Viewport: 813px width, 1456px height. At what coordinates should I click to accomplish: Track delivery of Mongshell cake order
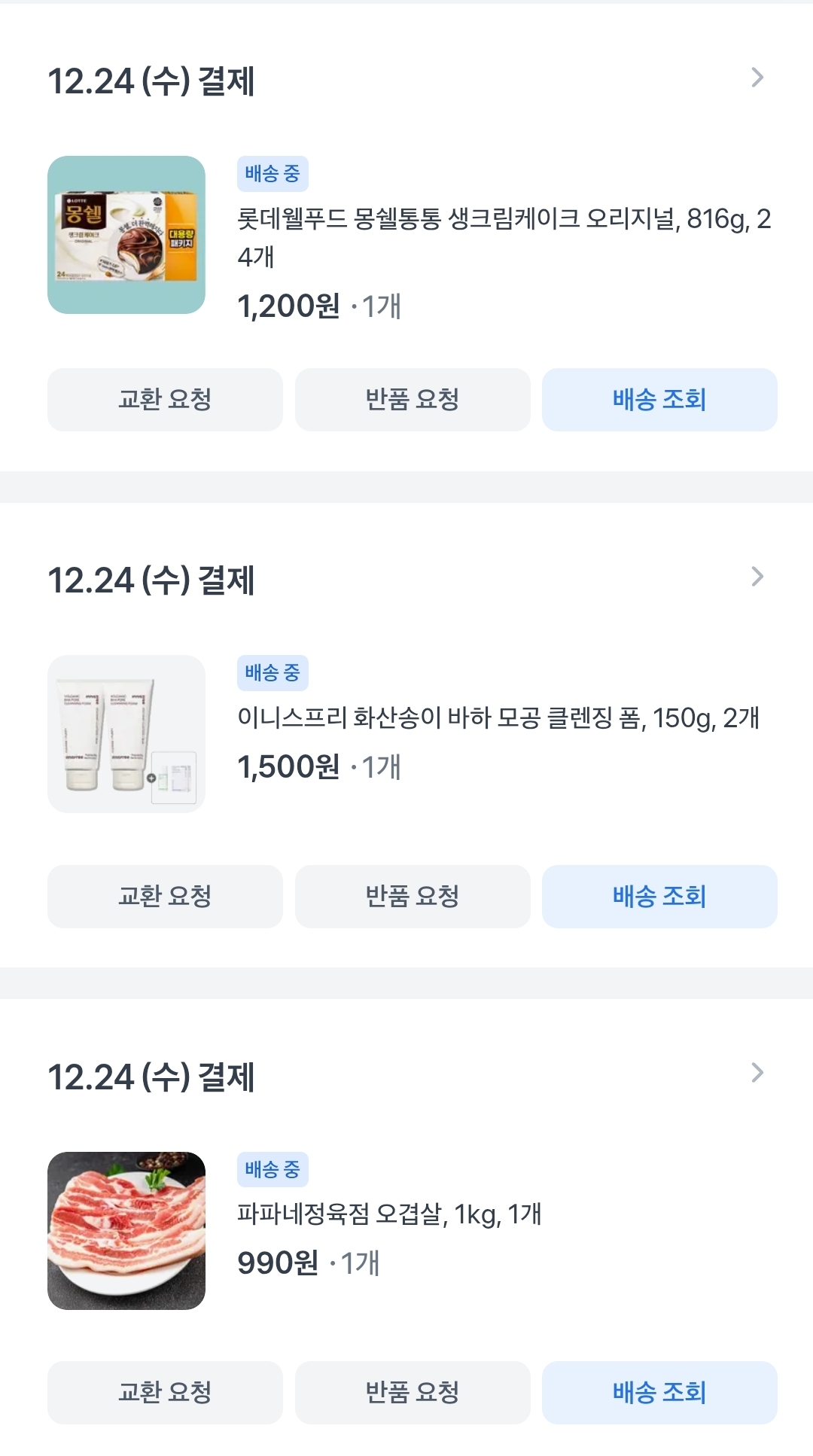tap(659, 400)
